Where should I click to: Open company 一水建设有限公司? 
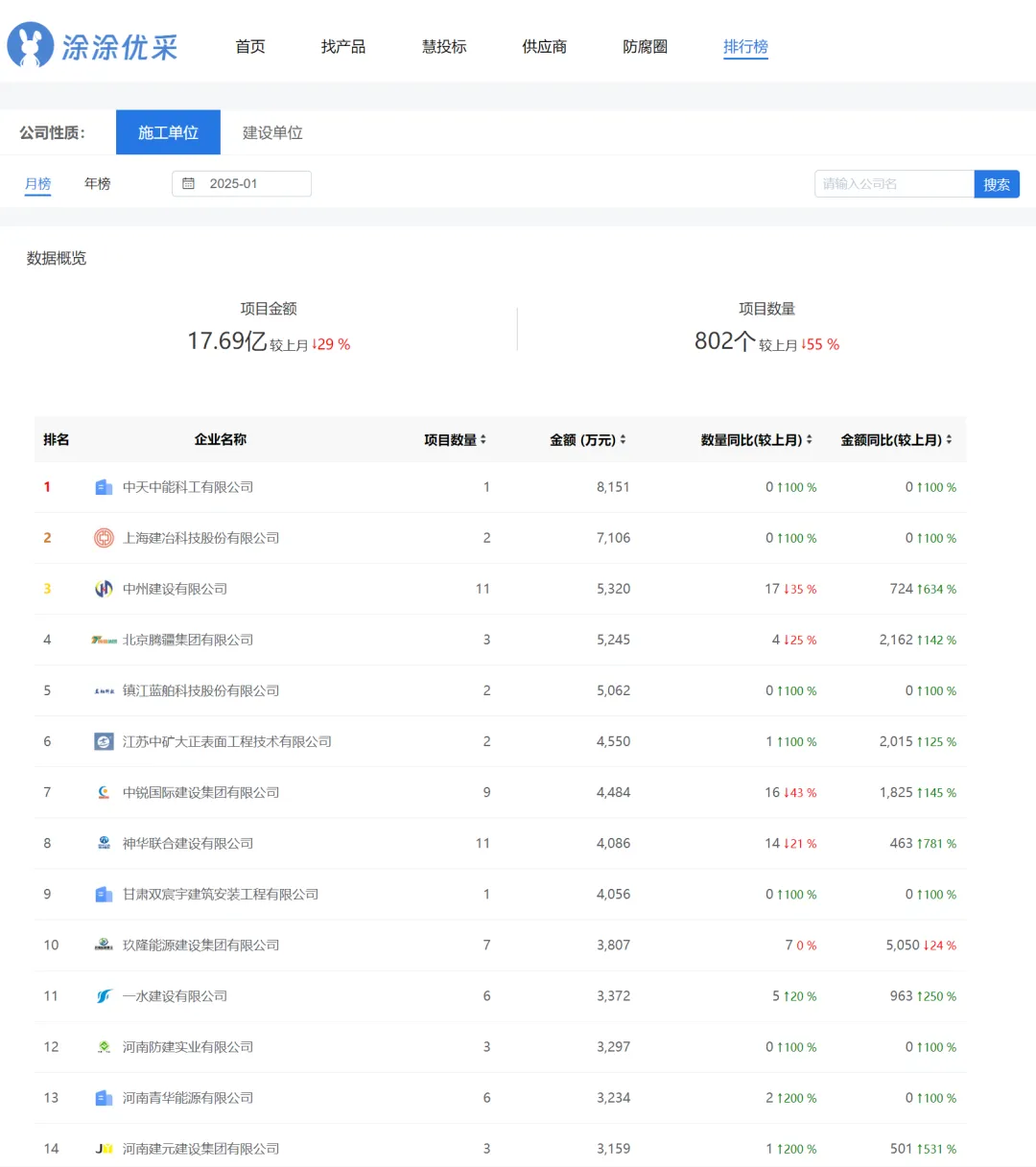click(176, 995)
